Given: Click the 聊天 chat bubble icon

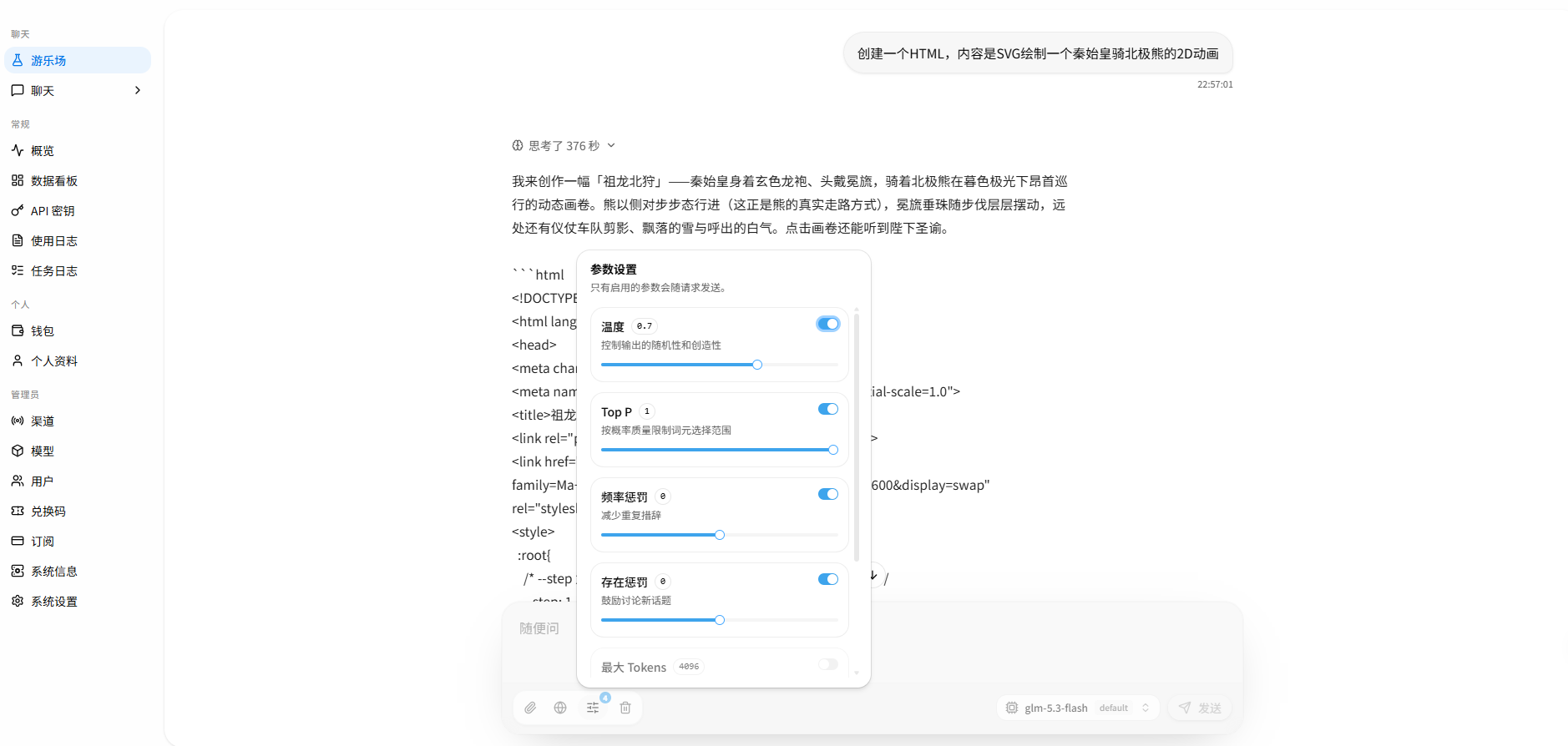Looking at the screenshot, I should coord(18,90).
